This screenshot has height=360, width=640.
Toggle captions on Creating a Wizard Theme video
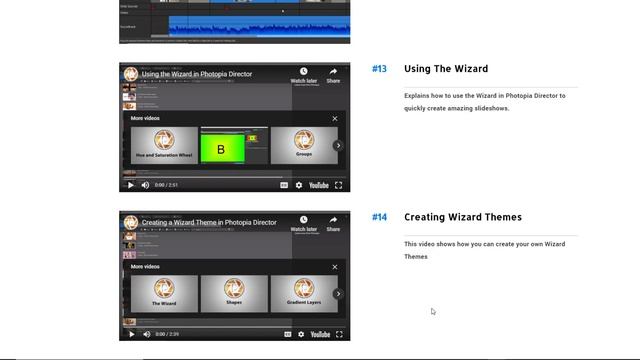click(288, 334)
